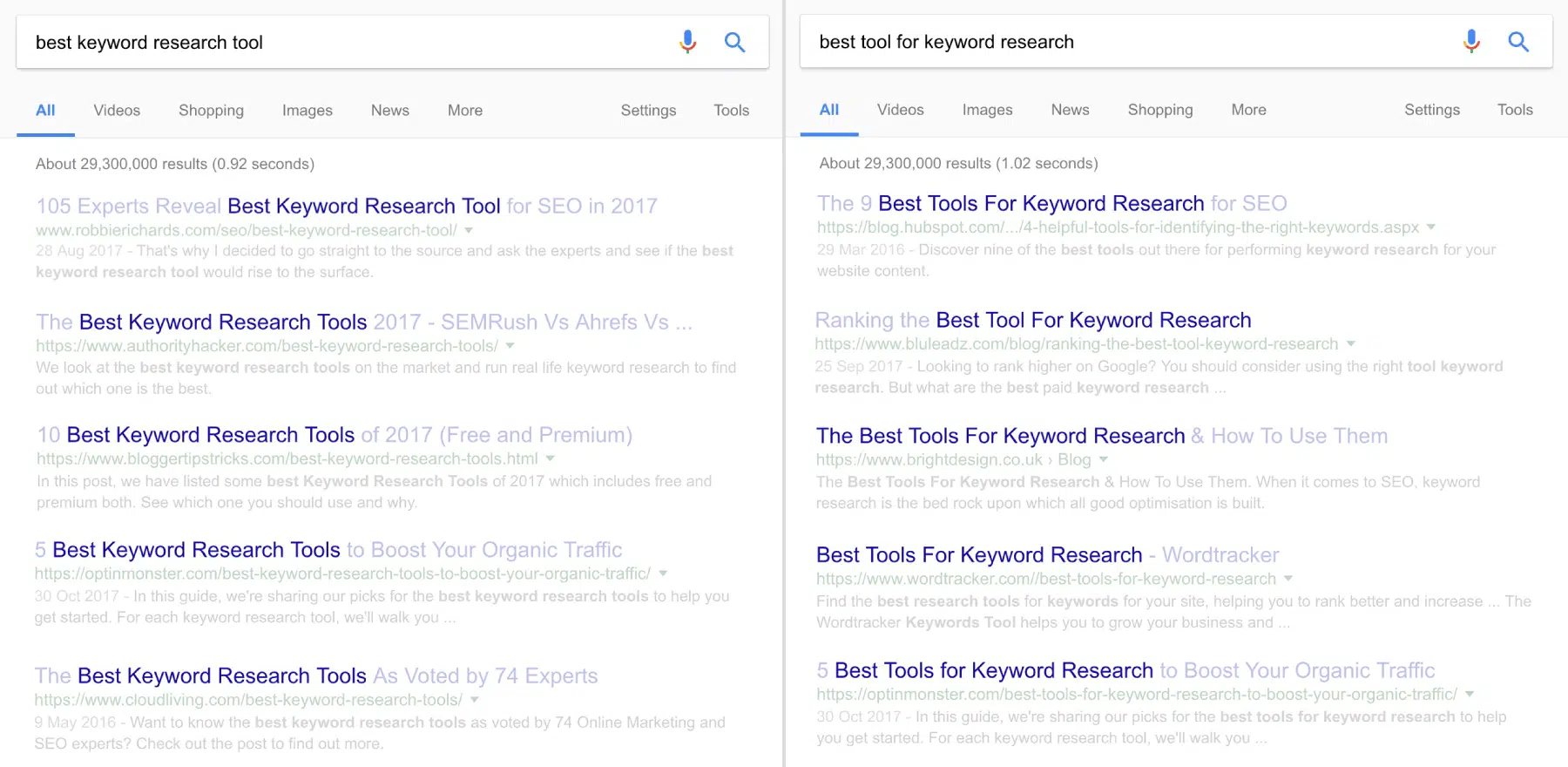Screen dimensions: 1568x767
Task: Open the More menu in left results
Action: pos(464,111)
